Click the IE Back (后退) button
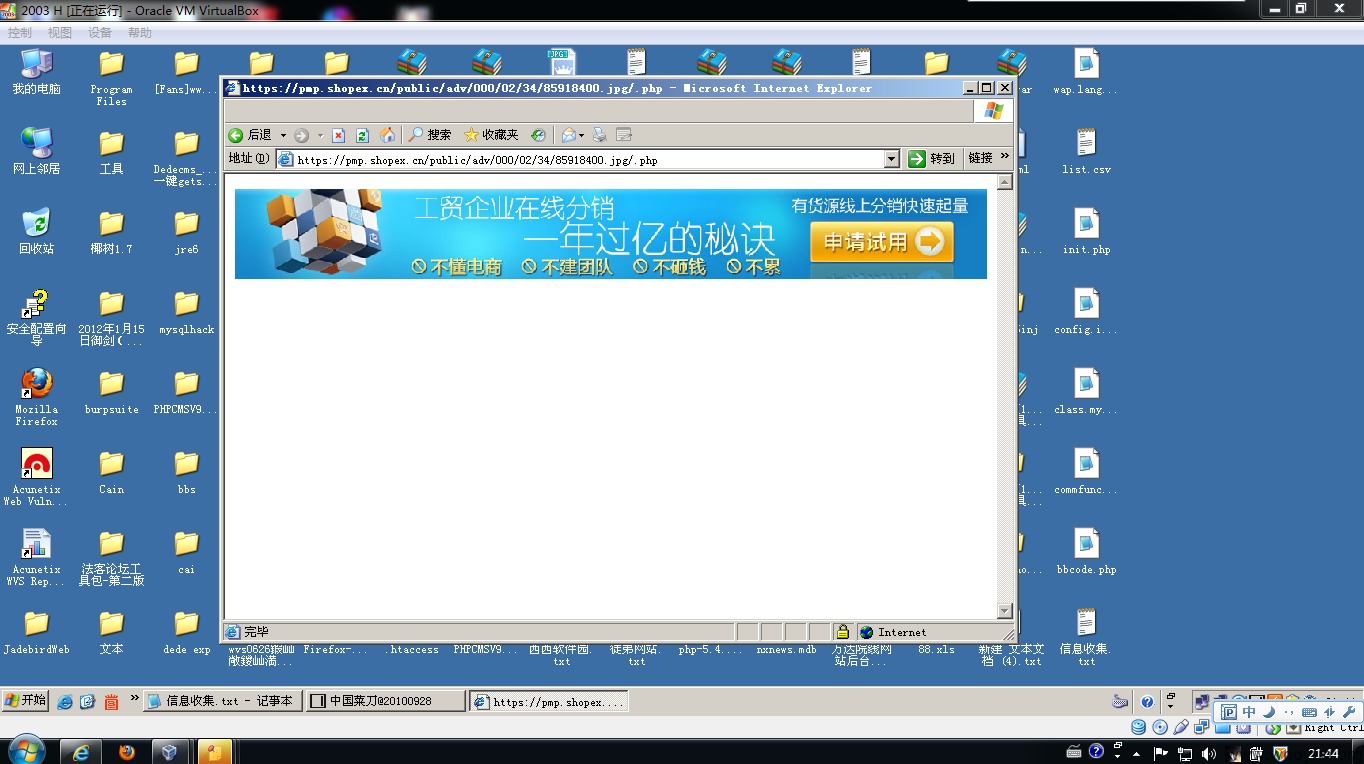 click(250, 135)
